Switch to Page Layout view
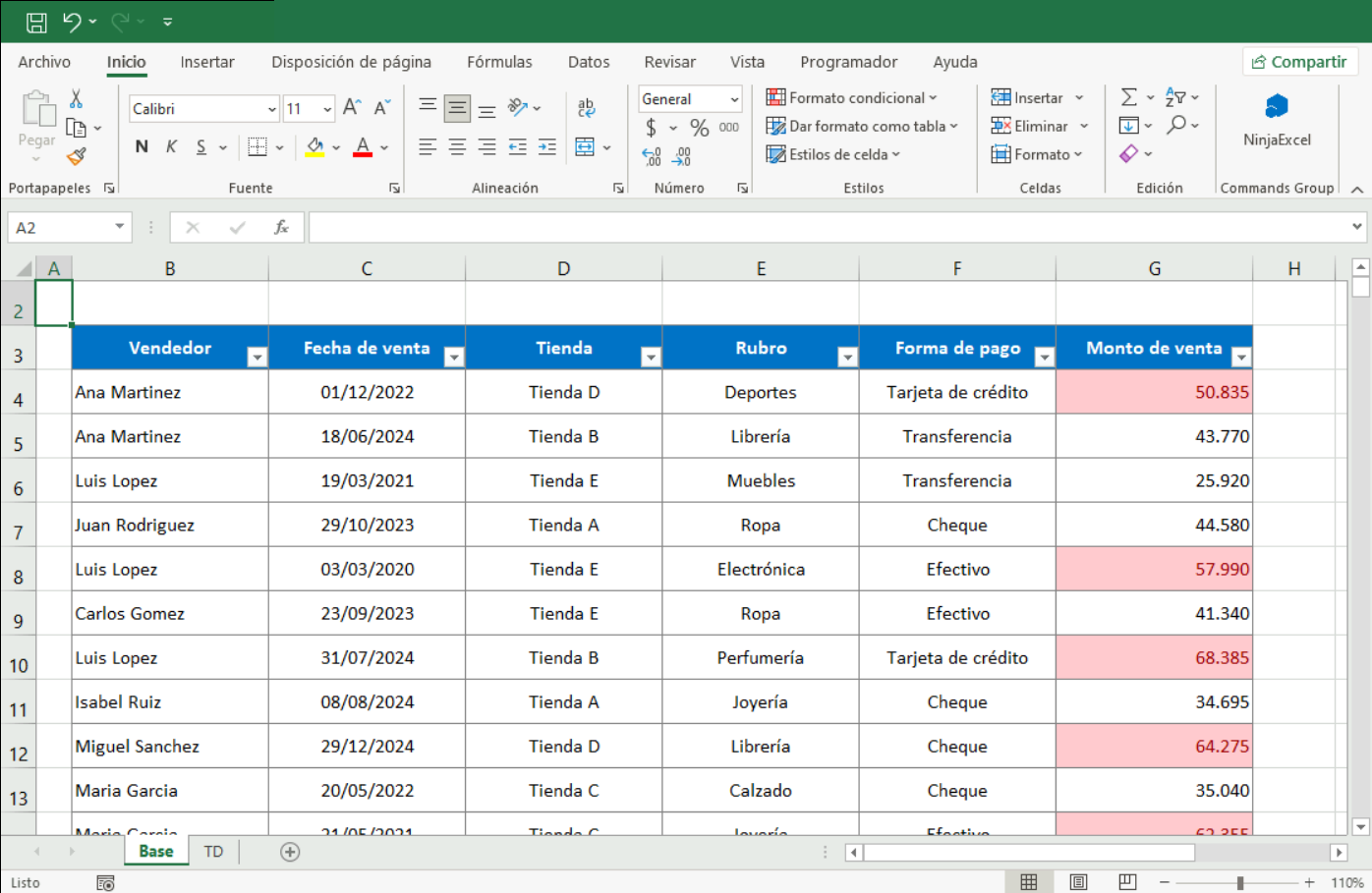 tap(1078, 881)
